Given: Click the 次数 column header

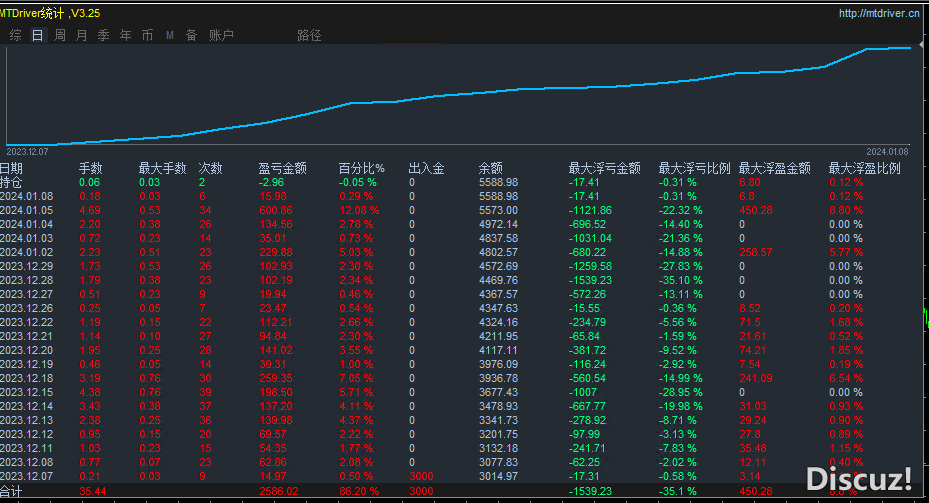Looking at the screenshot, I should click(210, 168).
